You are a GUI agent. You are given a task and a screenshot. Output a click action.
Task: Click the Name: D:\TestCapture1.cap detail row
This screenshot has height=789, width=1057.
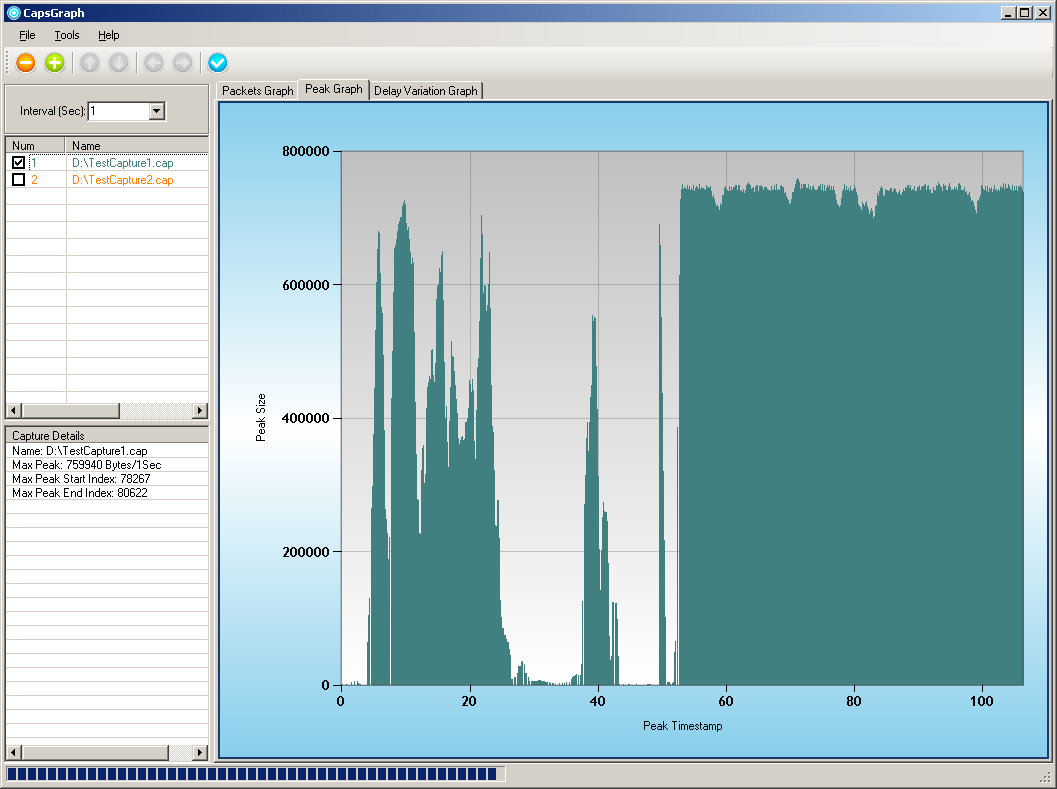click(x=107, y=450)
